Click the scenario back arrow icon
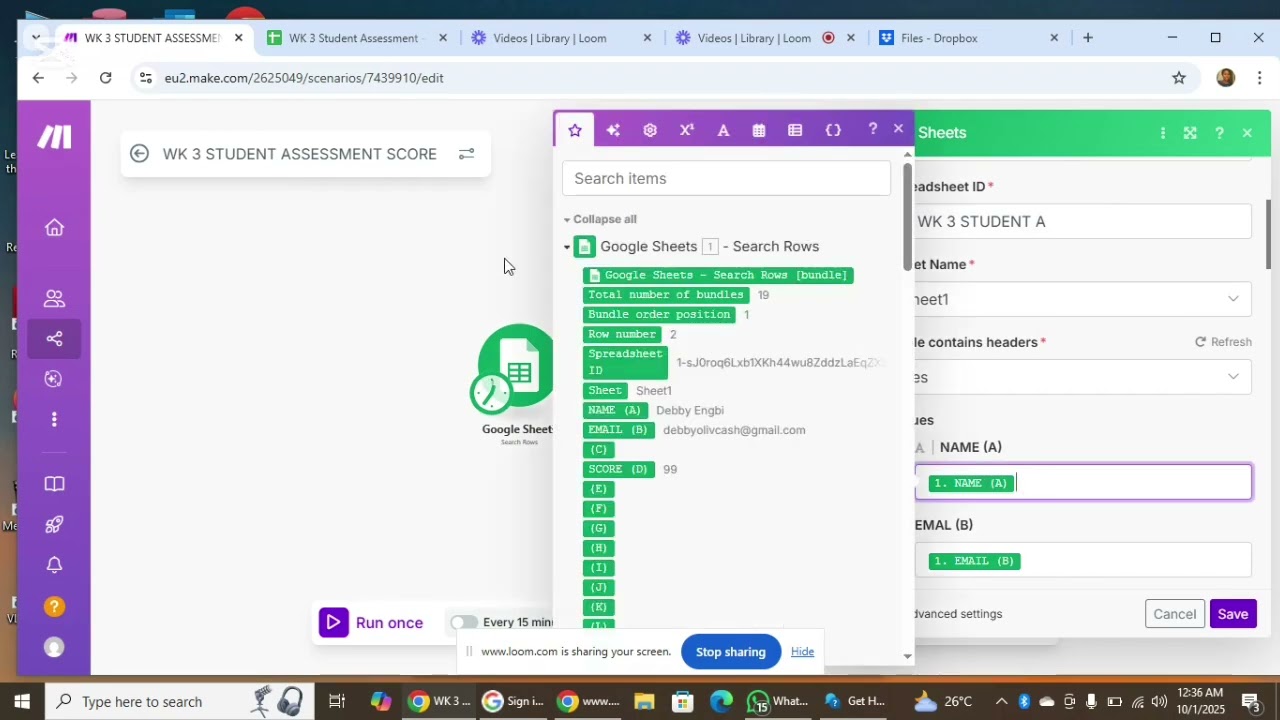 [x=139, y=154]
